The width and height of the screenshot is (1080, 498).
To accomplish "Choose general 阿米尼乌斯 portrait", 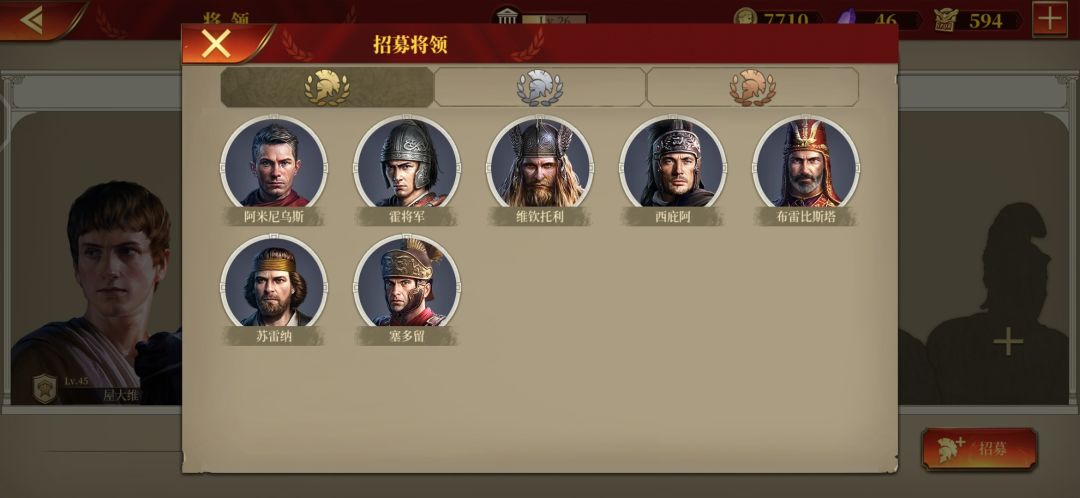I will (x=274, y=163).
